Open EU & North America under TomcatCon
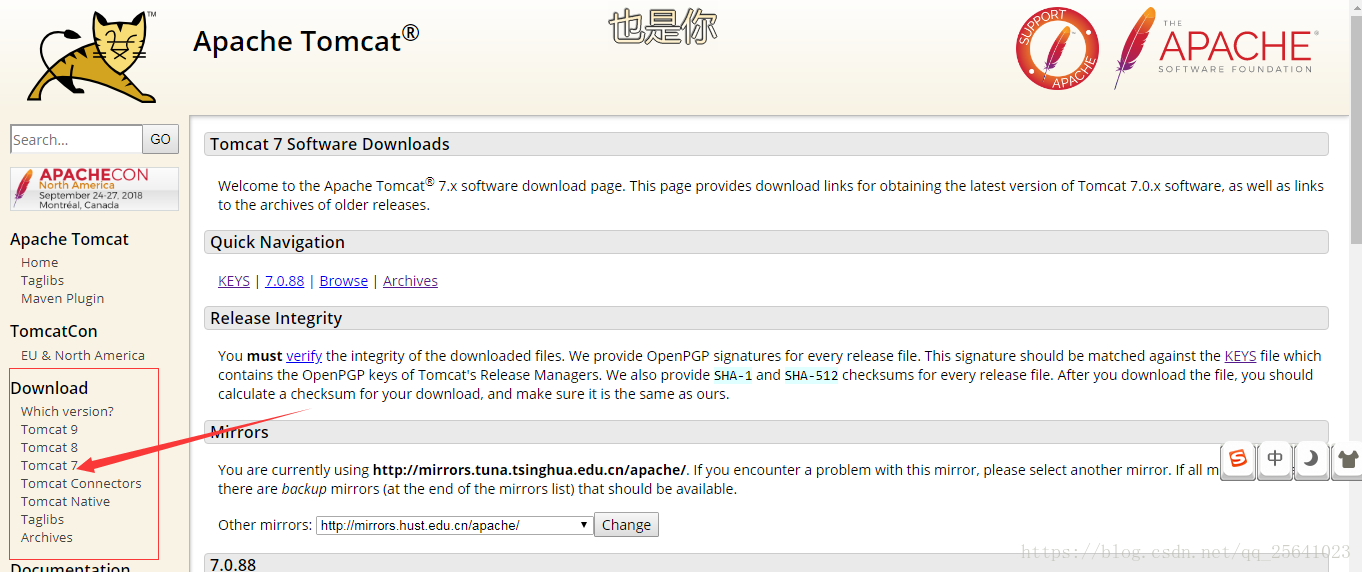Screen dimensions: 1362x572 pyautogui.click(x=83, y=355)
